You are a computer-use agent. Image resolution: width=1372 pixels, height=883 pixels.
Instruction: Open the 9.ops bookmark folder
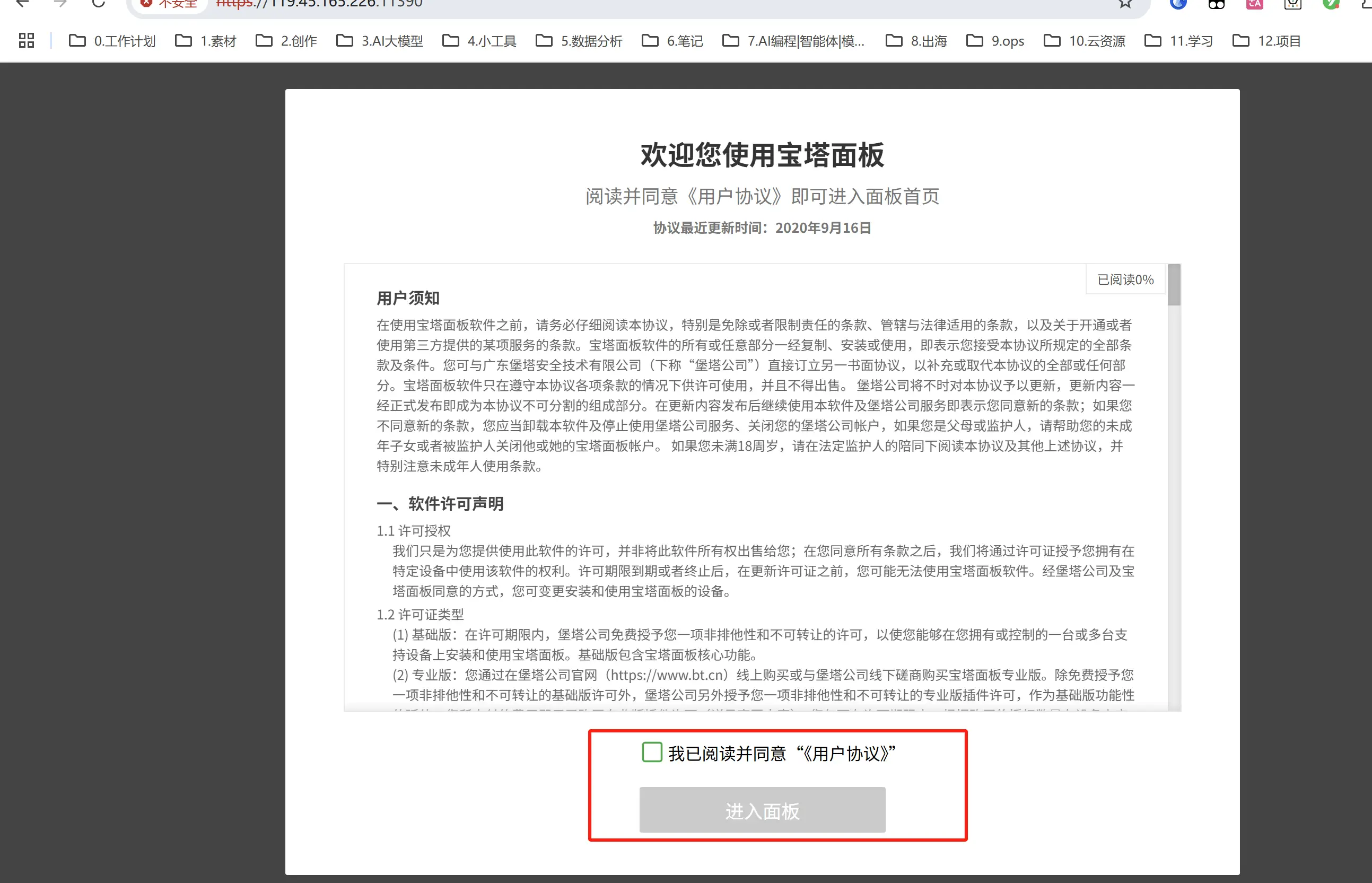click(x=995, y=41)
